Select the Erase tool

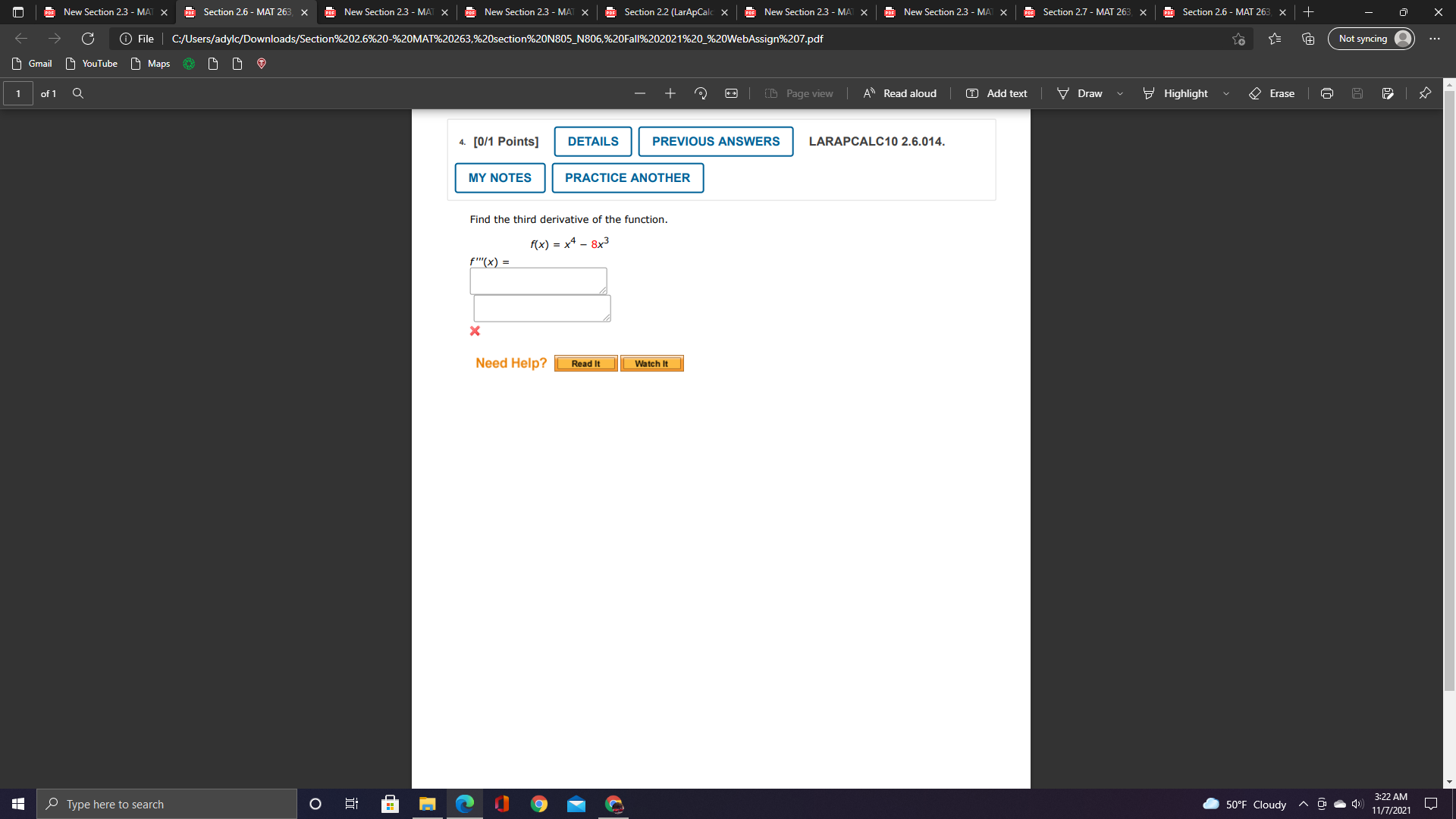(1272, 93)
